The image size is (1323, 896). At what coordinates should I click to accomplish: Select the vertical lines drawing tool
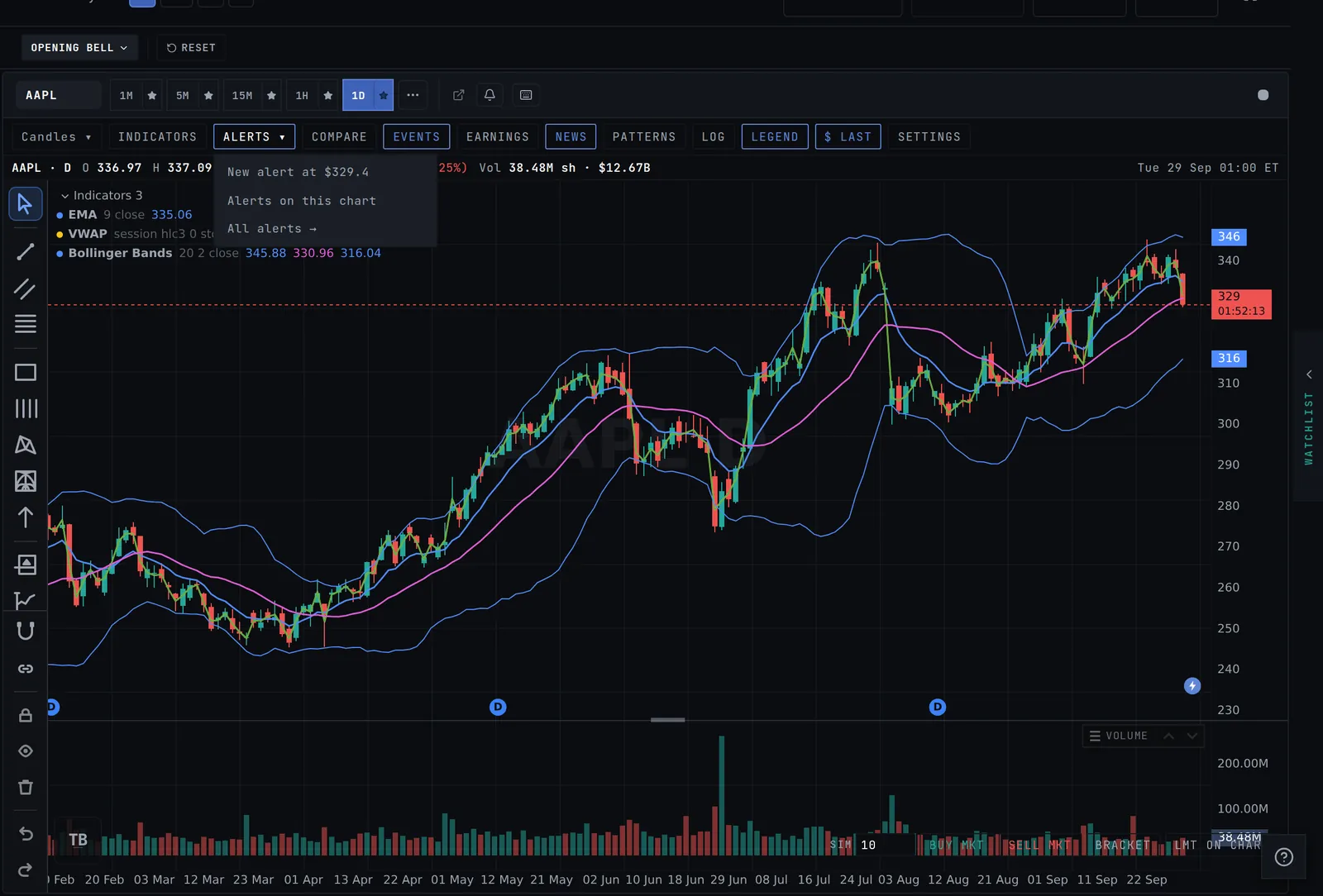pos(25,408)
